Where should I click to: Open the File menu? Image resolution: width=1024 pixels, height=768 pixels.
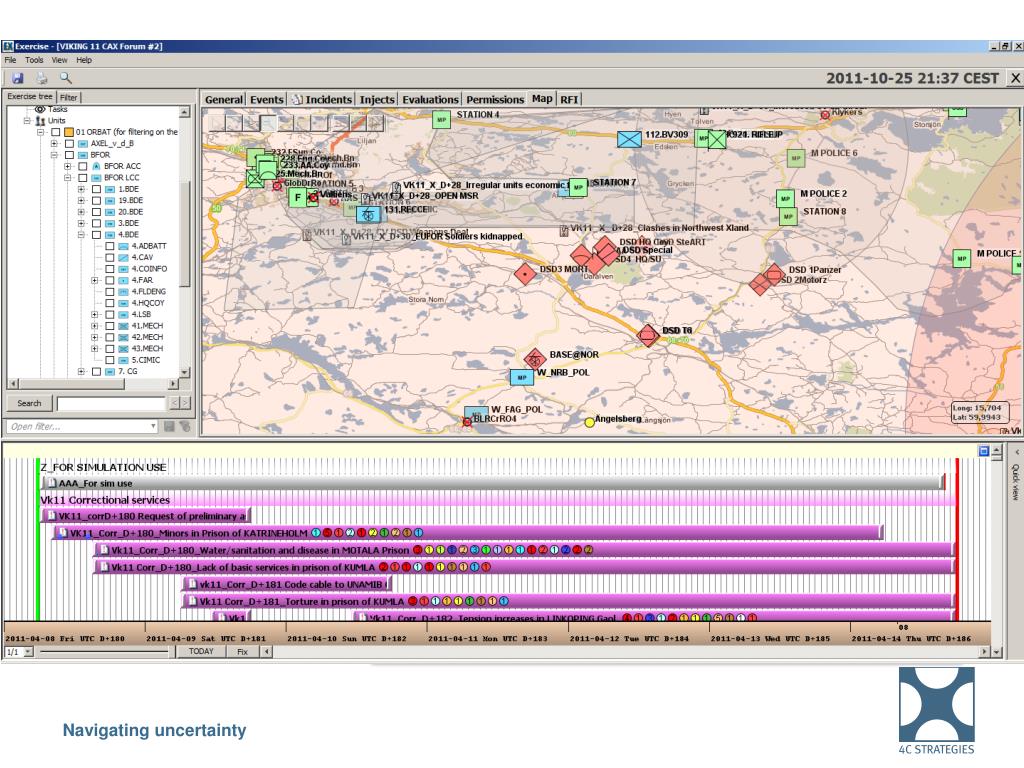point(10,60)
